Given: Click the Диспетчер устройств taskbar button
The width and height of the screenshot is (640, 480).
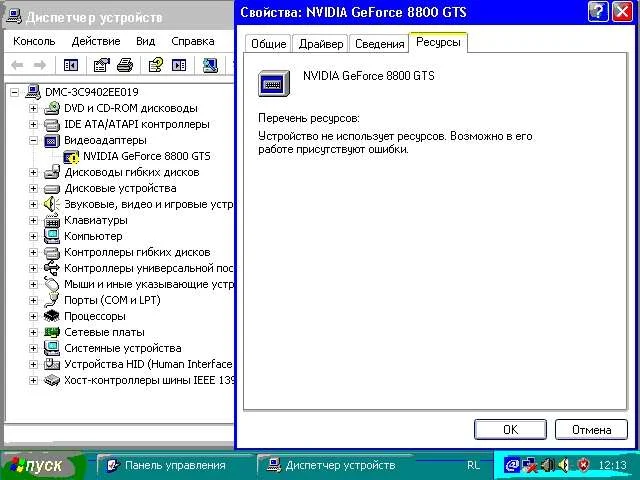Looking at the screenshot, I should [333, 465].
